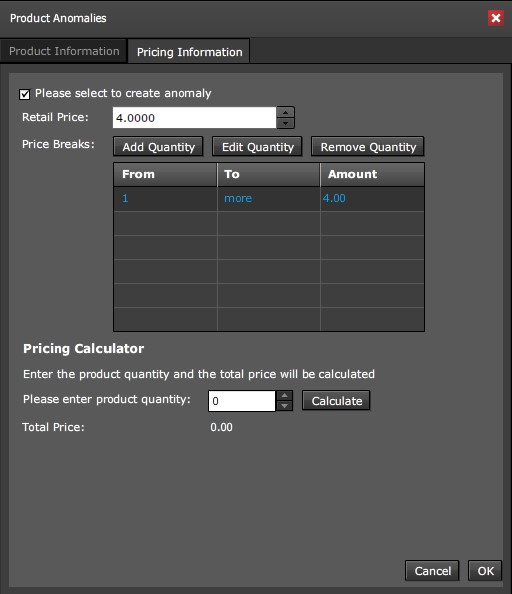Select the 'more' cell in To column
The image size is (512, 594).
click(x=268, y=199)
